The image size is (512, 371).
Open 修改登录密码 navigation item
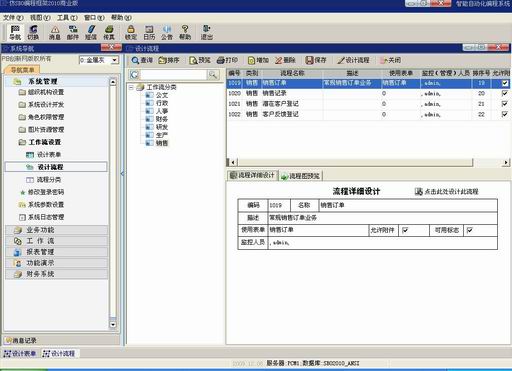tap(42, 192)
